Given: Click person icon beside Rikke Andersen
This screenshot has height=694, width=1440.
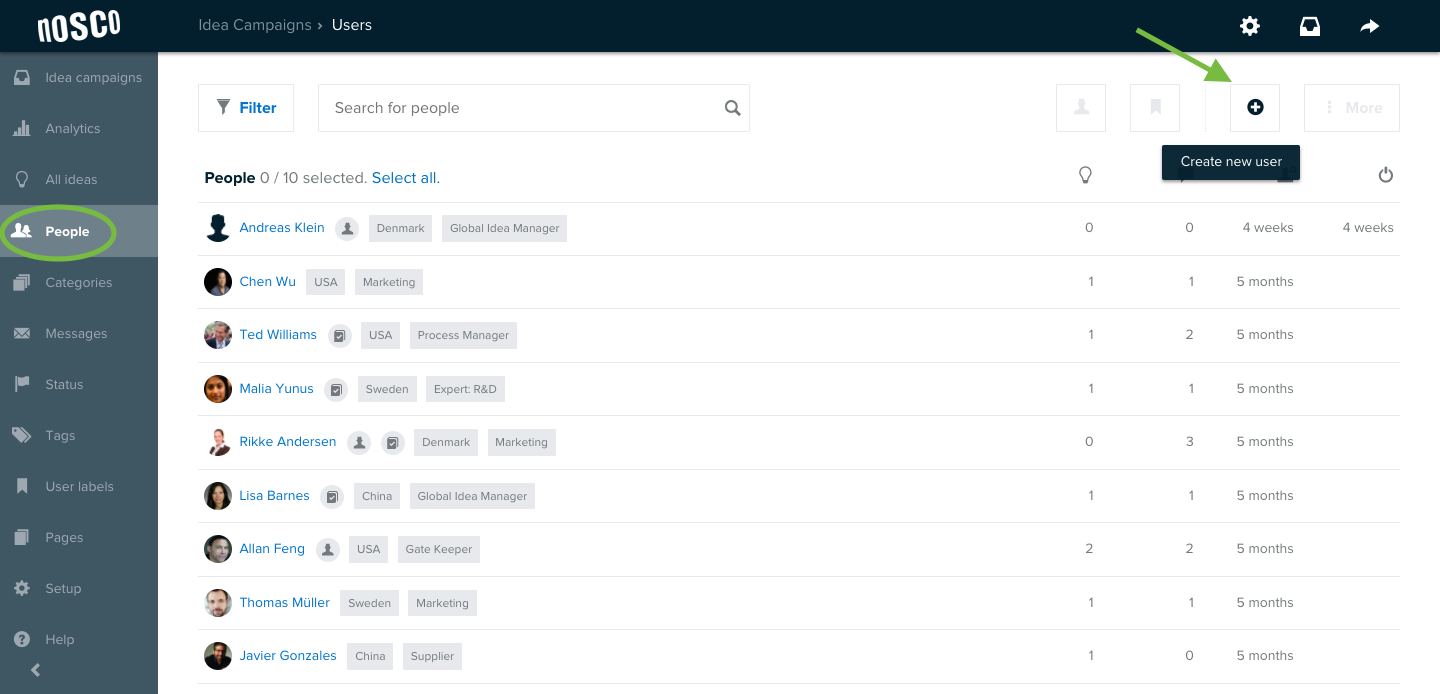Looking at the screenshot, I should pyautogui.click(x=360, y=443).
